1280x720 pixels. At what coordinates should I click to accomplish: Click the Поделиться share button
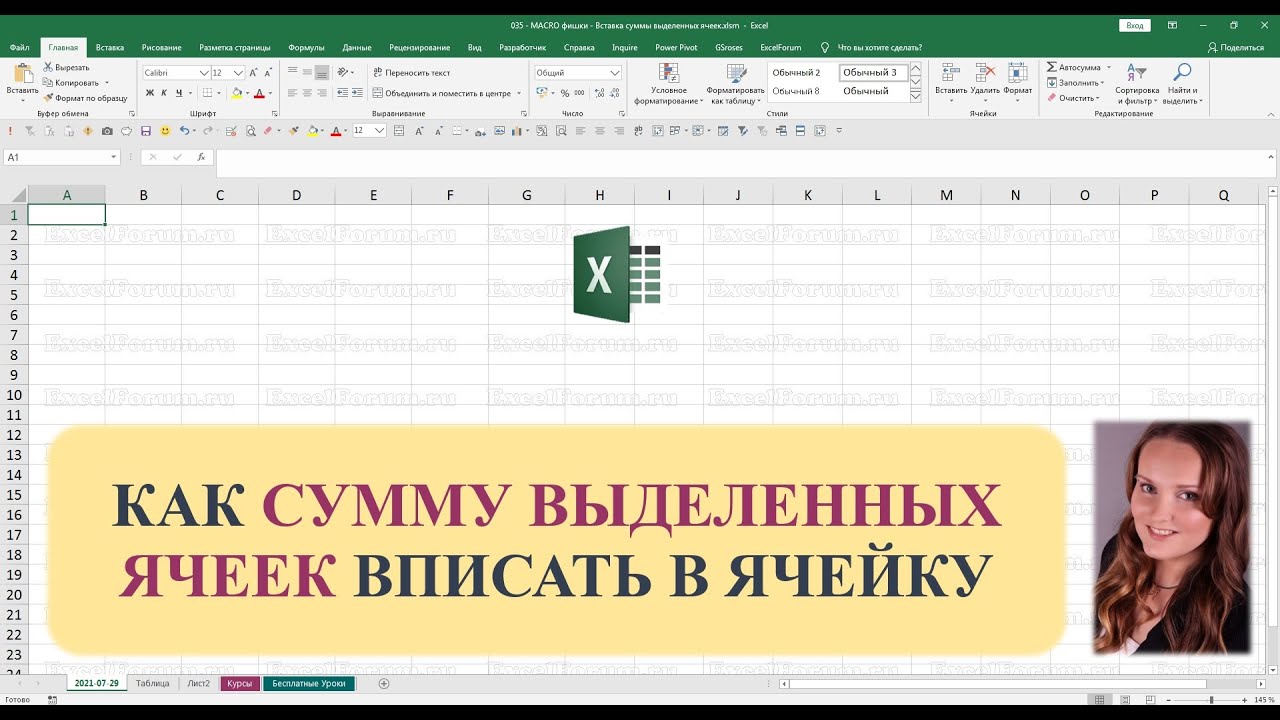click(x=1236, y=47)
